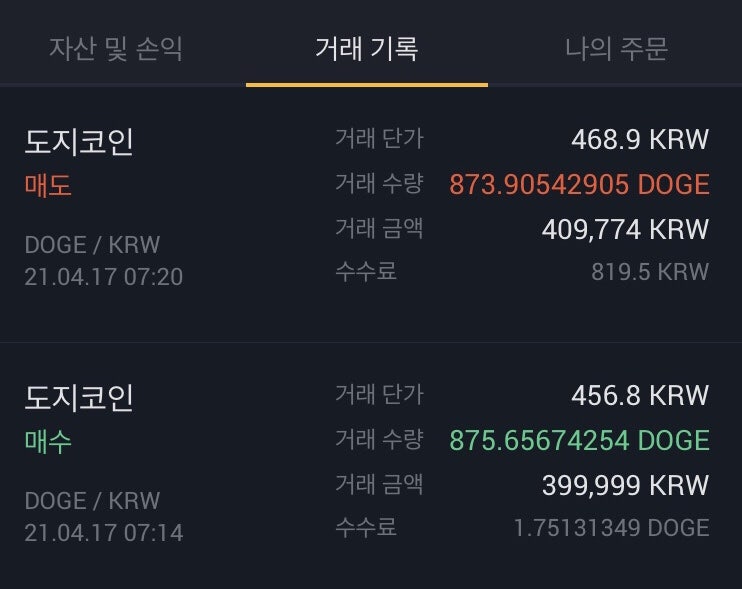Click the 수수료 label in sell record

366,272
